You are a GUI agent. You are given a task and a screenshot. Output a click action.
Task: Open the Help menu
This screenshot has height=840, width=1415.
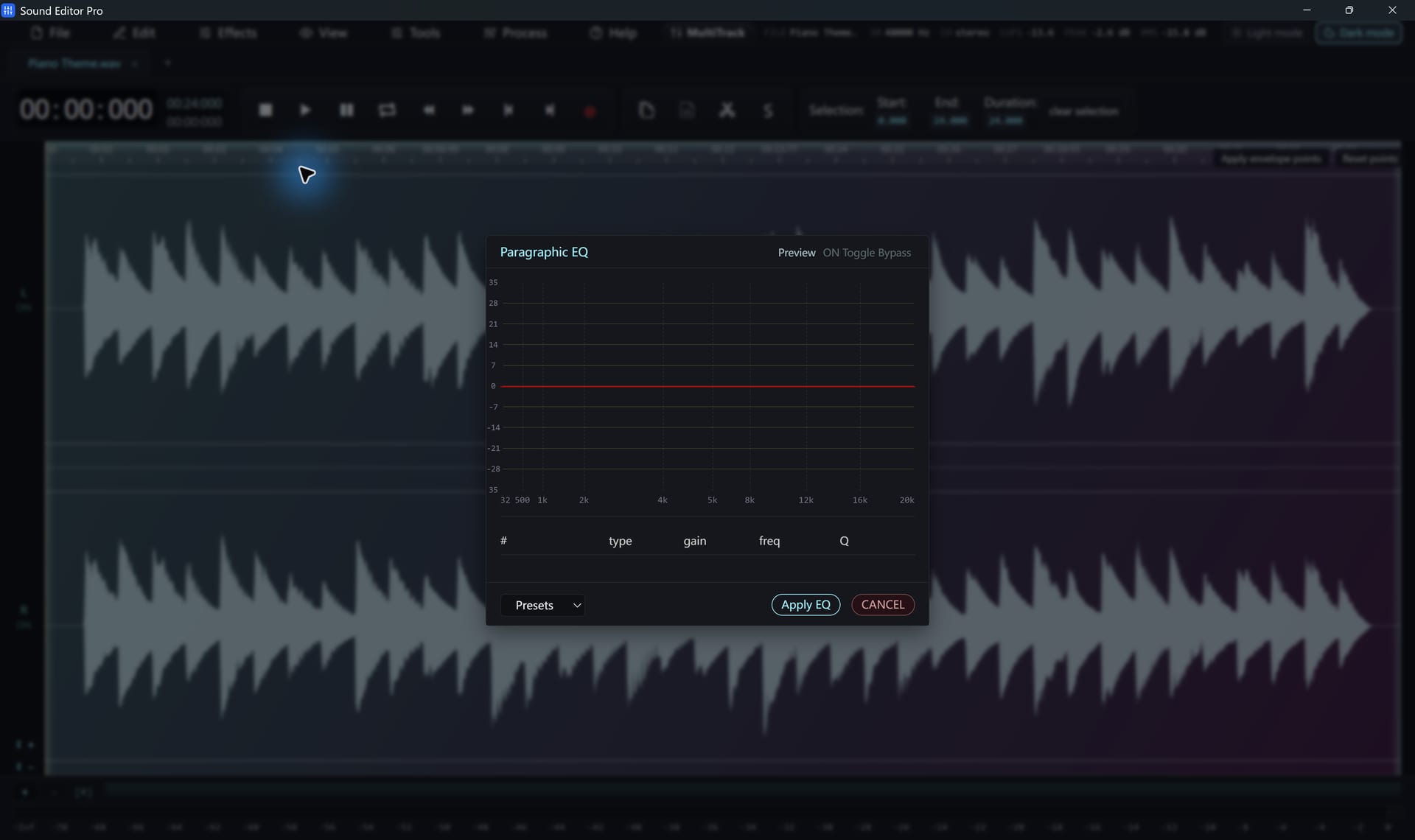click(613, 33)
